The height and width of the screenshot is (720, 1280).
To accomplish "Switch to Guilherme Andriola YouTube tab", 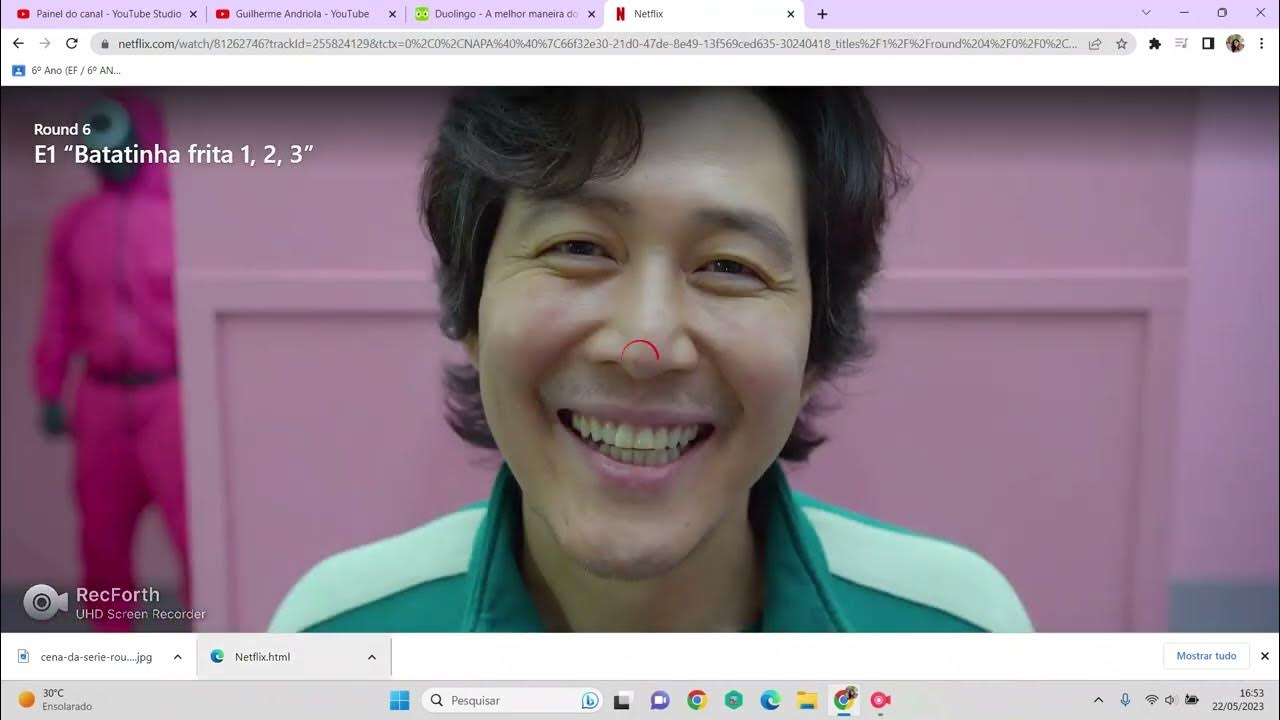I will point(305,14).
